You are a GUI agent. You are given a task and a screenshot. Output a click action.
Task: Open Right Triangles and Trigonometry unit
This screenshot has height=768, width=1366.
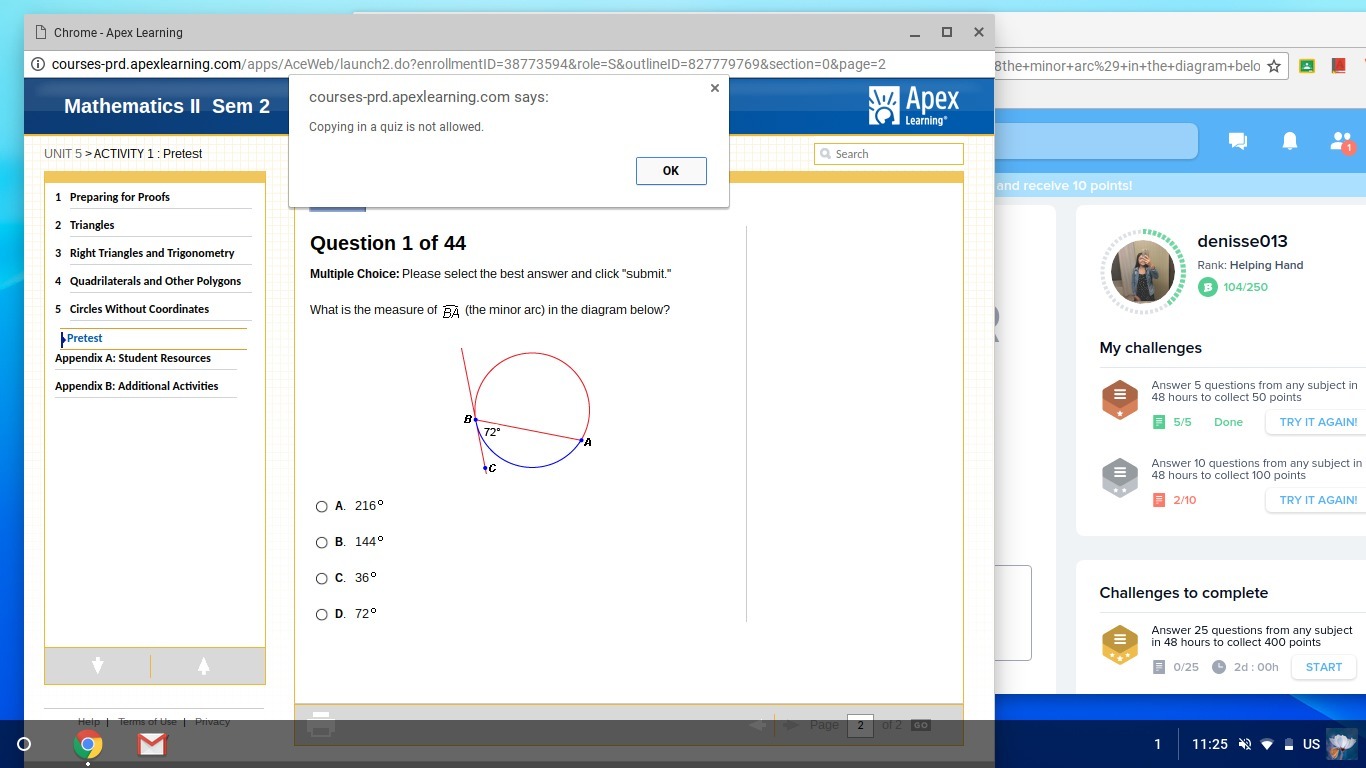[152, 253]
